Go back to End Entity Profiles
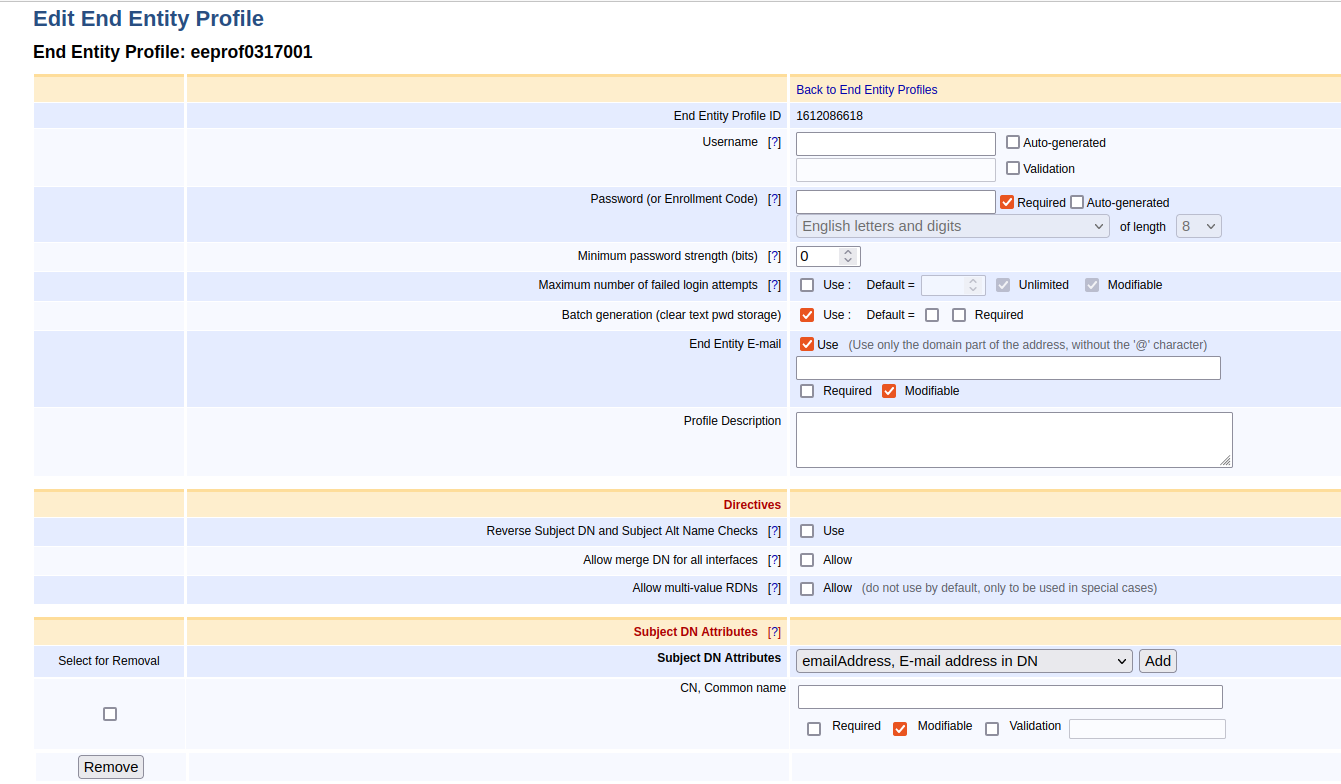The height and width of the screenshot is (784, 1341). 866,90
